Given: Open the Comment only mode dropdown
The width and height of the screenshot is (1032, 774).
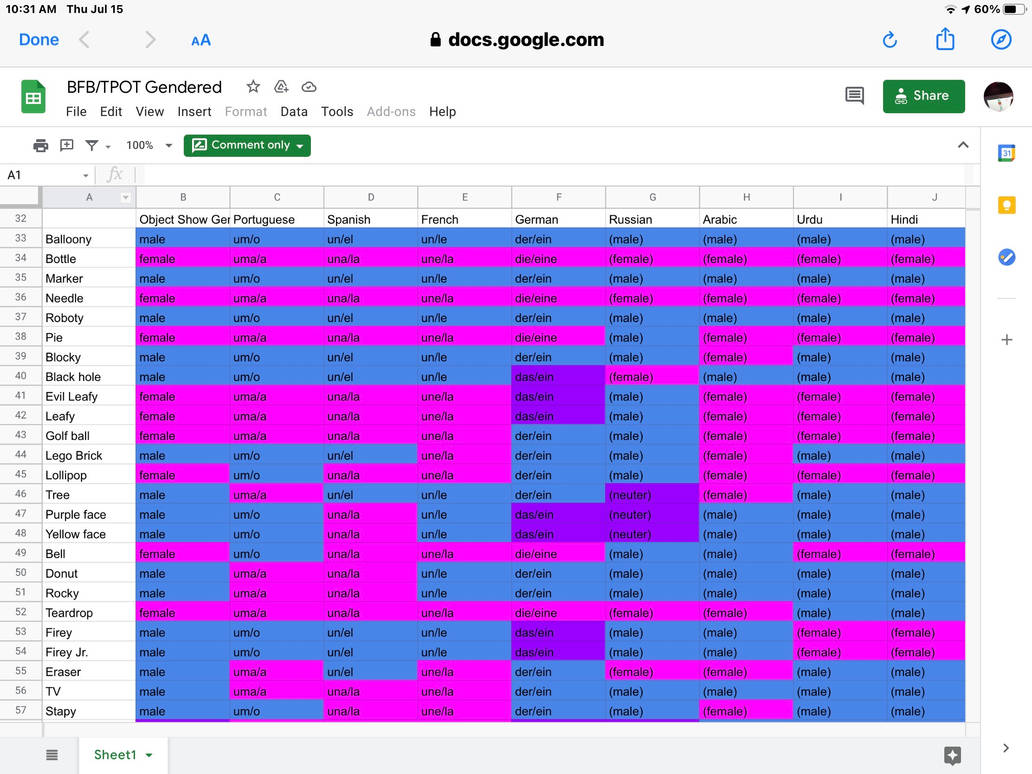Looking at the screenshot, I should [247, 145].
